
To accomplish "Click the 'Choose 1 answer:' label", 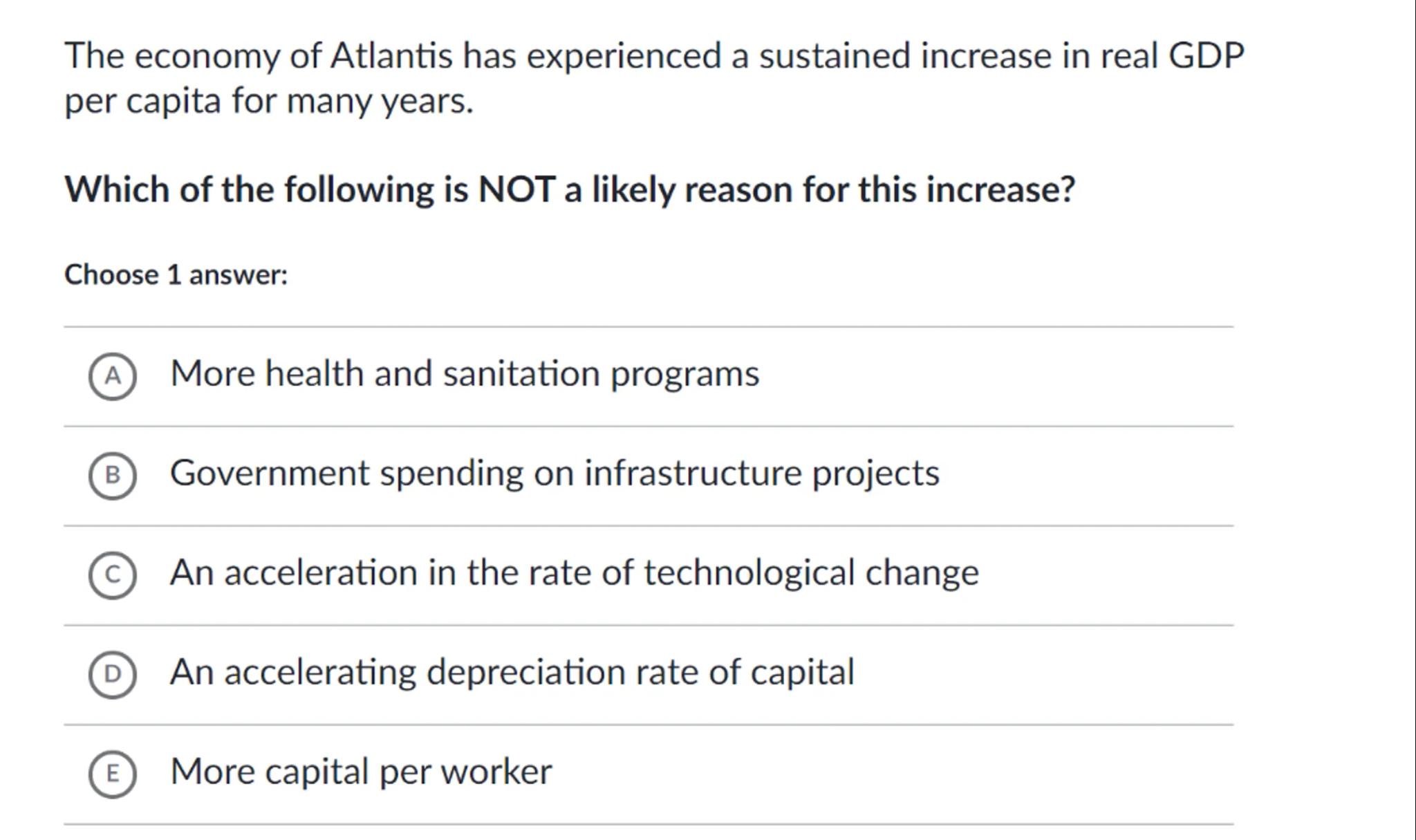I will 176,275.
